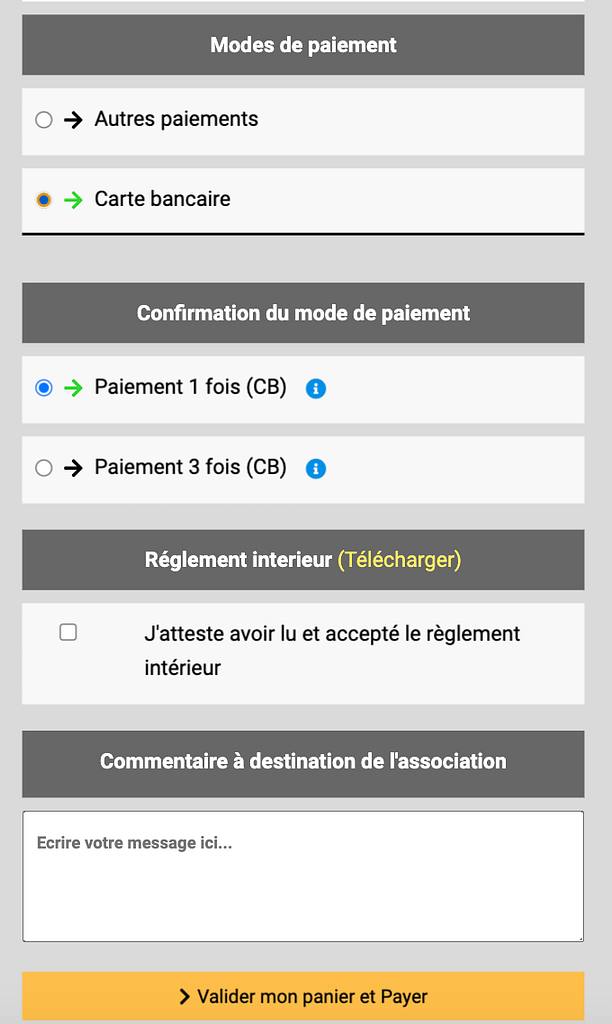Tick the règlement intérieur acceptance checkbox
Image resolution: width=612 pixels, height=1024 pixels.
click(x=68, y=632)
